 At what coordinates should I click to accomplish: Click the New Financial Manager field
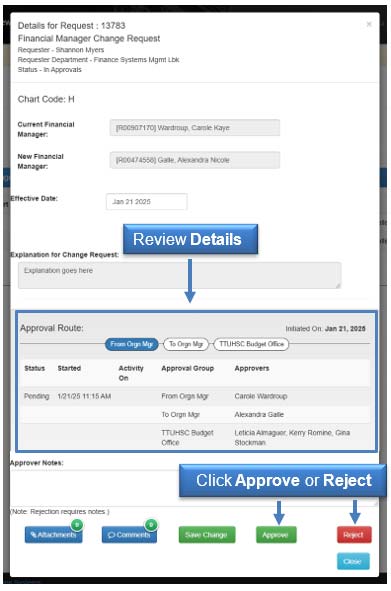pyautogui.click(x=195, y=160)
